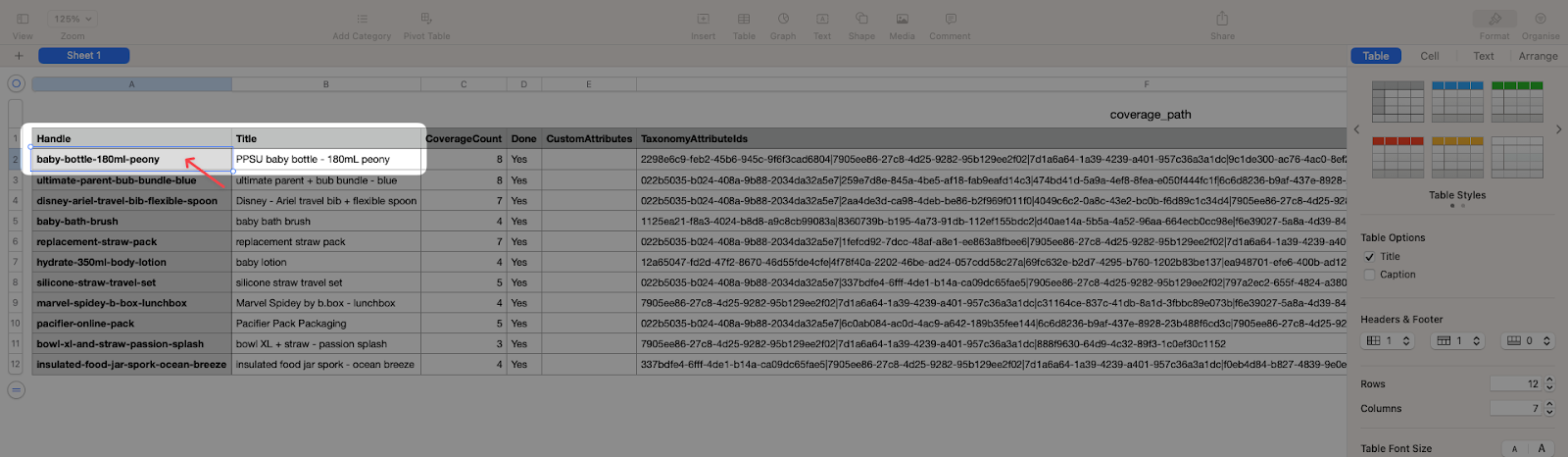Toggle the Title checkbox in Table Options
Viewport: 1568px width, 457px height.
1369,257
